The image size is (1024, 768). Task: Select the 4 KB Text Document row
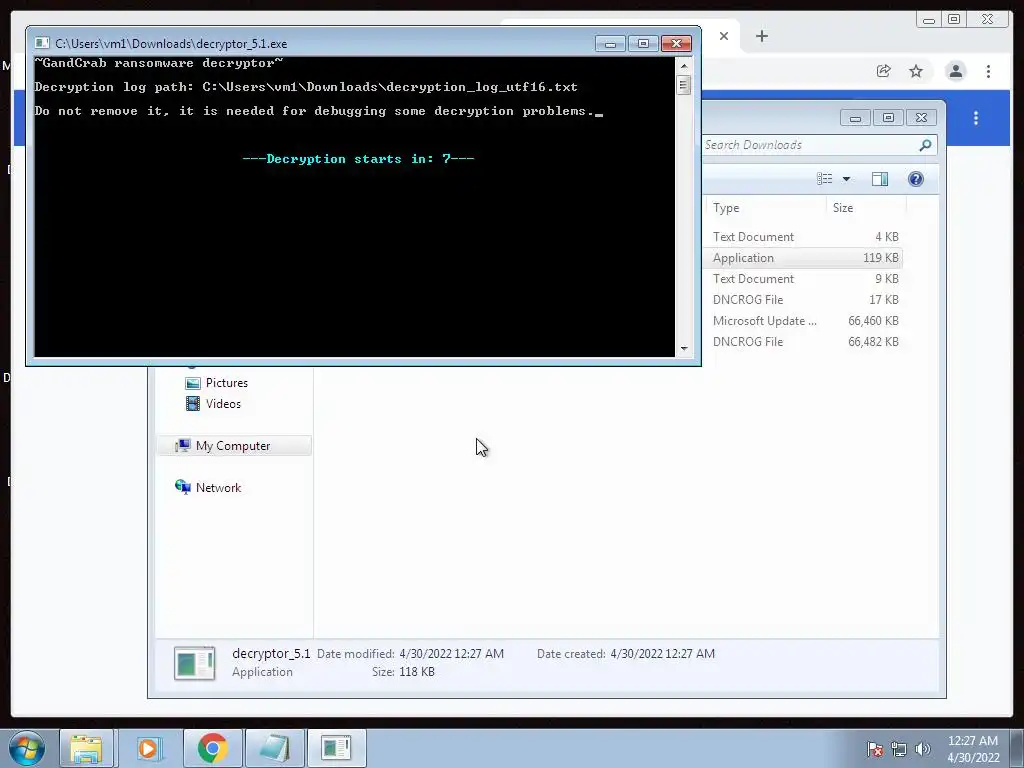805,237
